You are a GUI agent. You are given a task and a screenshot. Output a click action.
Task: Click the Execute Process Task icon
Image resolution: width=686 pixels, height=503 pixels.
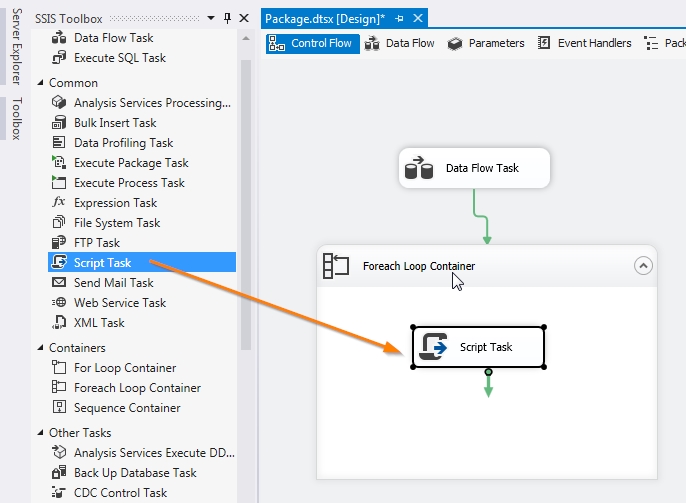(x=59, y=182)
